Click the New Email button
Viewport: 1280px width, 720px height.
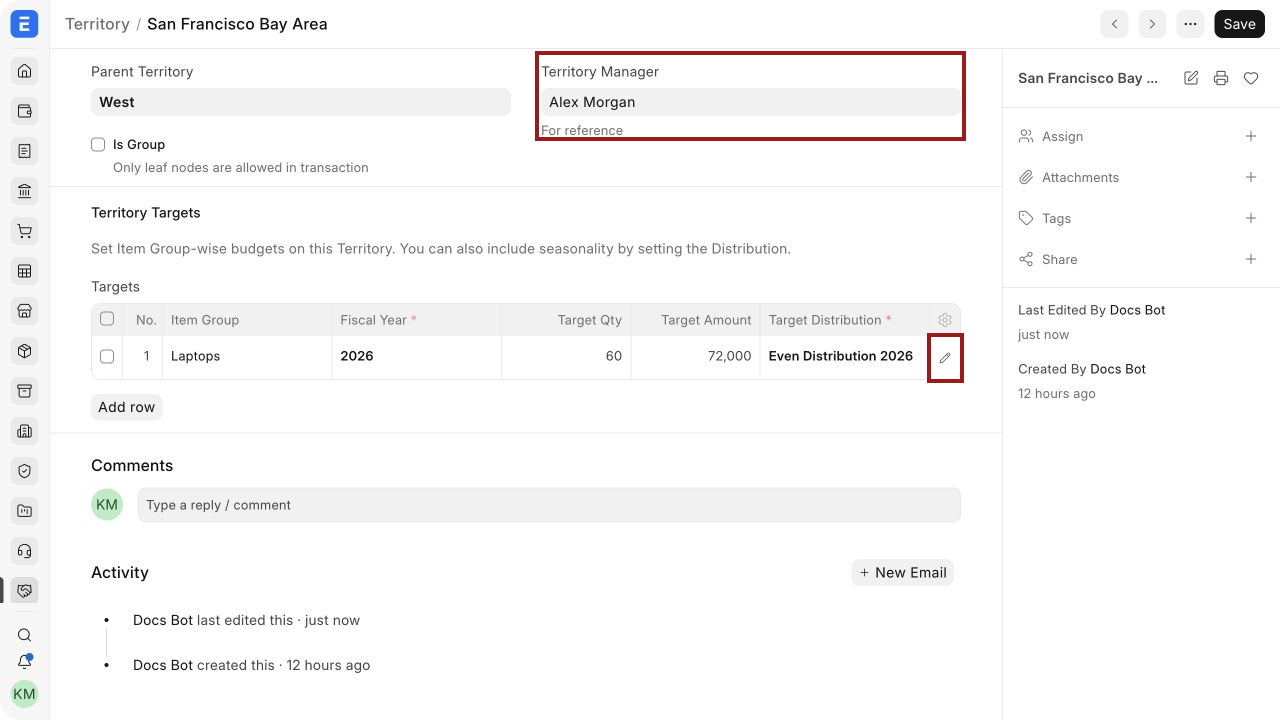pos(903,572)
